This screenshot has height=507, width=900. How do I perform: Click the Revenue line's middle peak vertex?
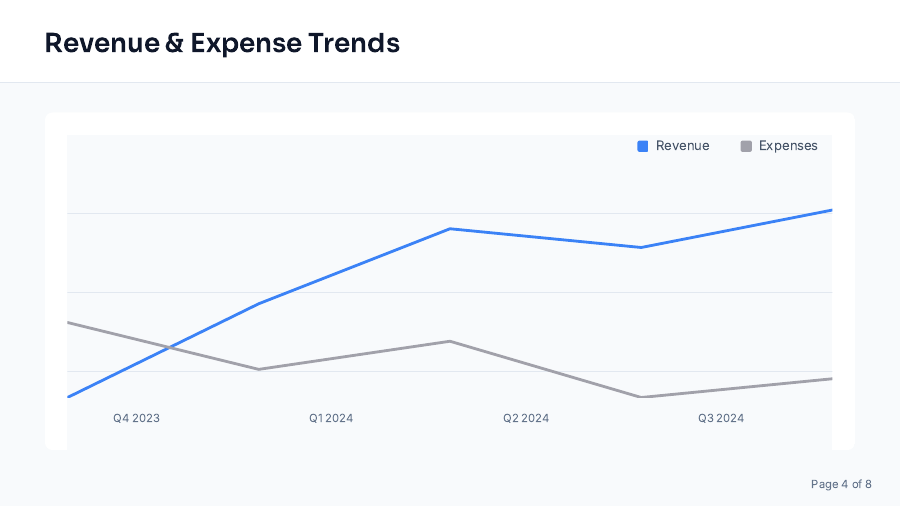coord(450,229)
